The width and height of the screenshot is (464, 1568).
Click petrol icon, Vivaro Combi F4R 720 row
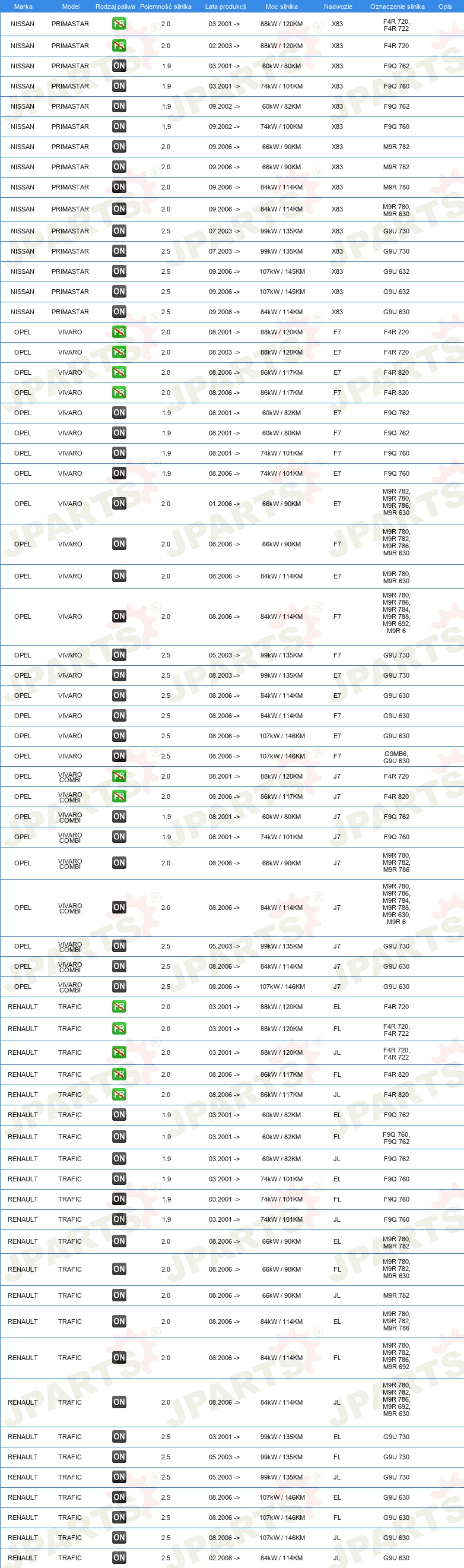coord(119,776)
